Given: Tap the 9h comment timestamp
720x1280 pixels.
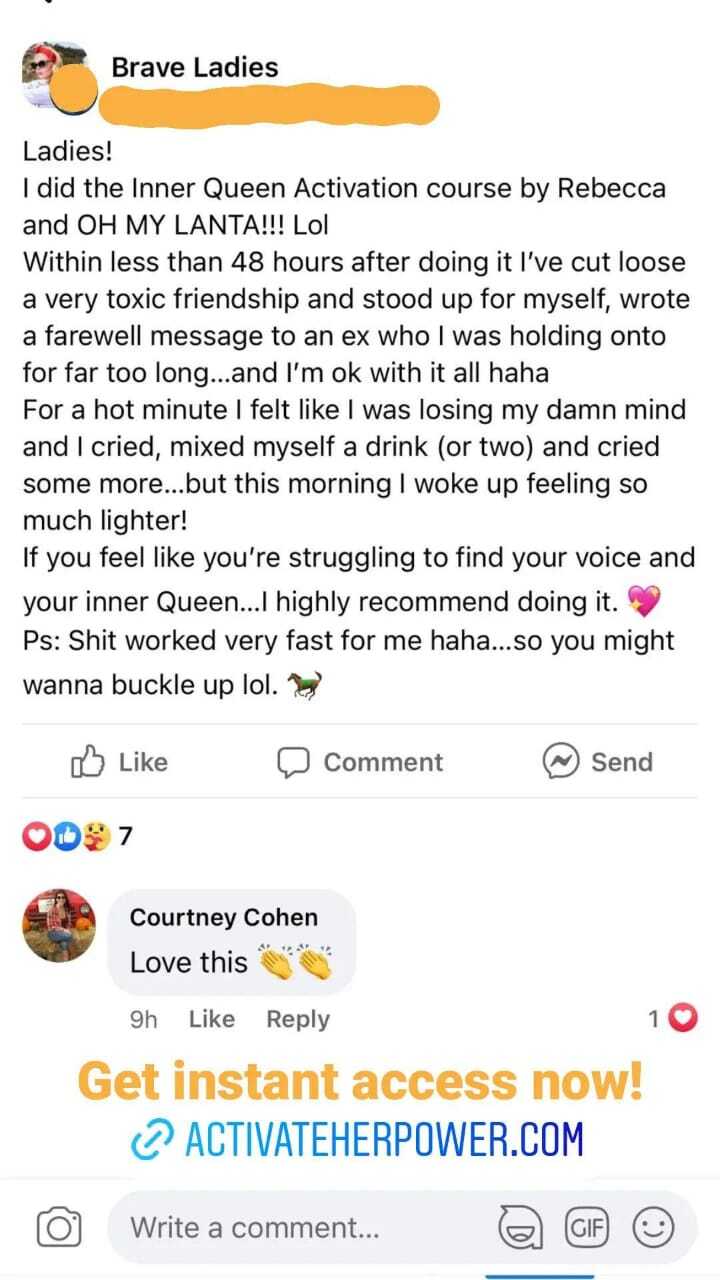Looking at the screenshot, I should click(x=144, y=1019).
